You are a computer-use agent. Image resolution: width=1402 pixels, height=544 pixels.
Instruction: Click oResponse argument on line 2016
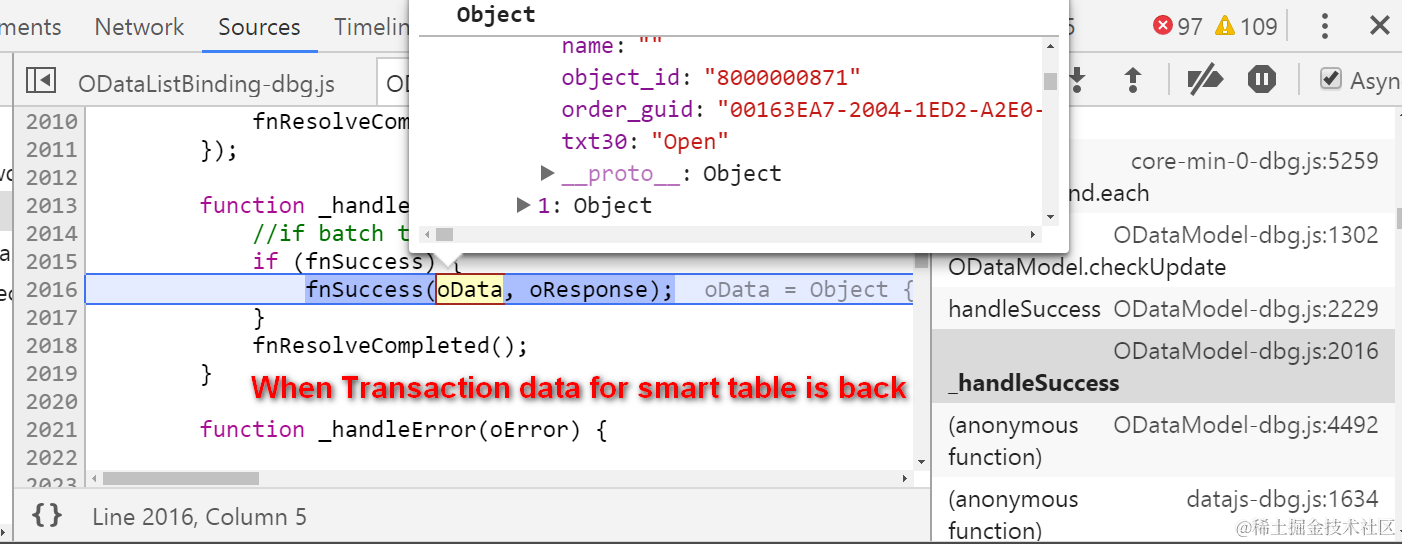[588, 290]
